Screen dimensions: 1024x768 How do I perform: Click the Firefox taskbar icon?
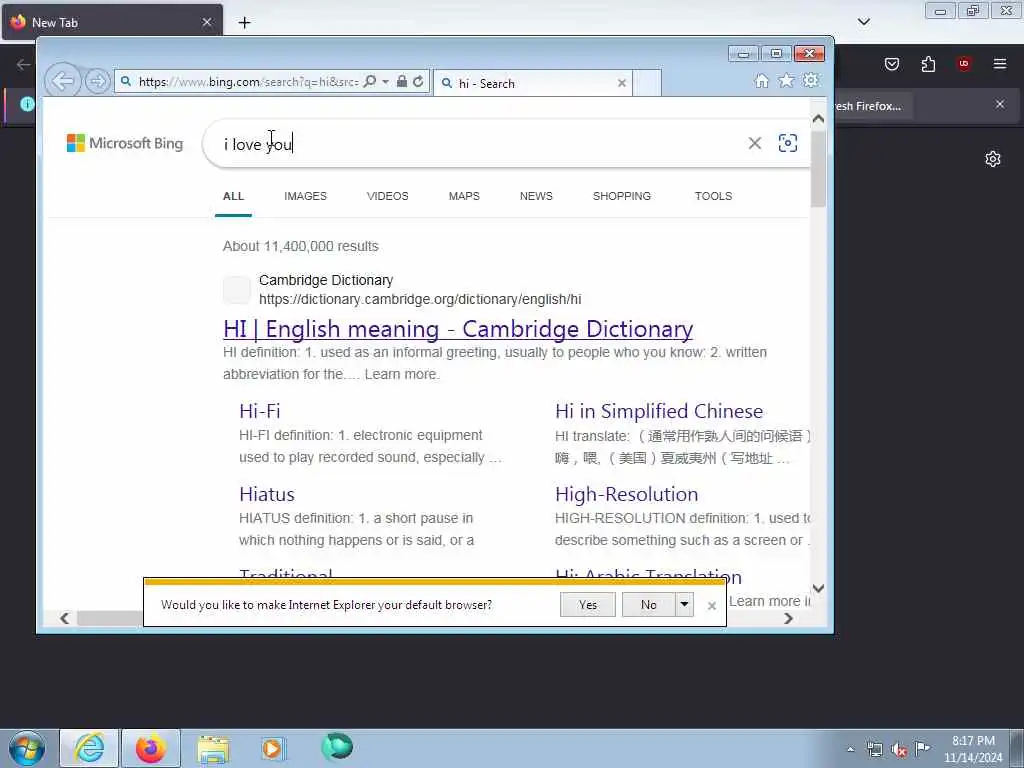151,748
